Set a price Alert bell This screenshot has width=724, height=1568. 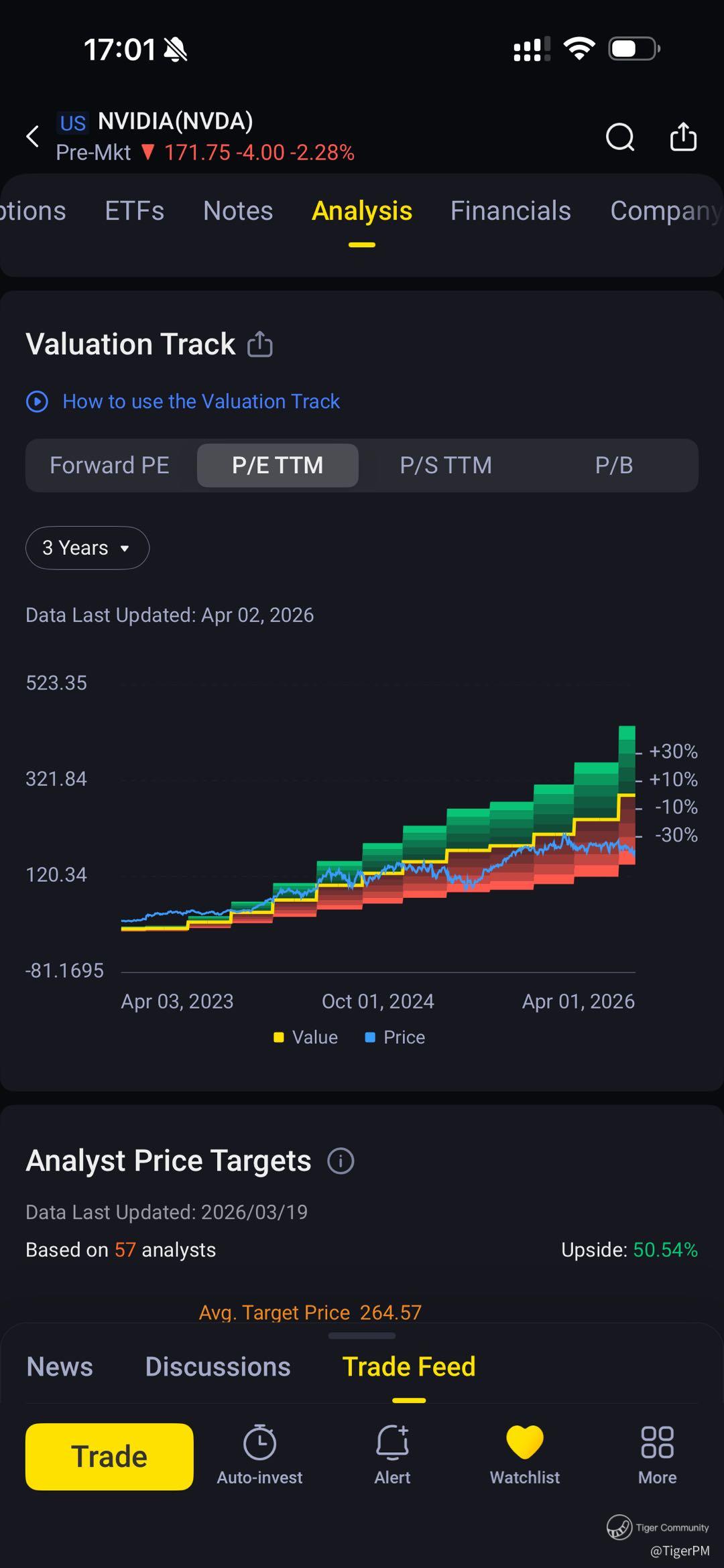[392, 1443]
